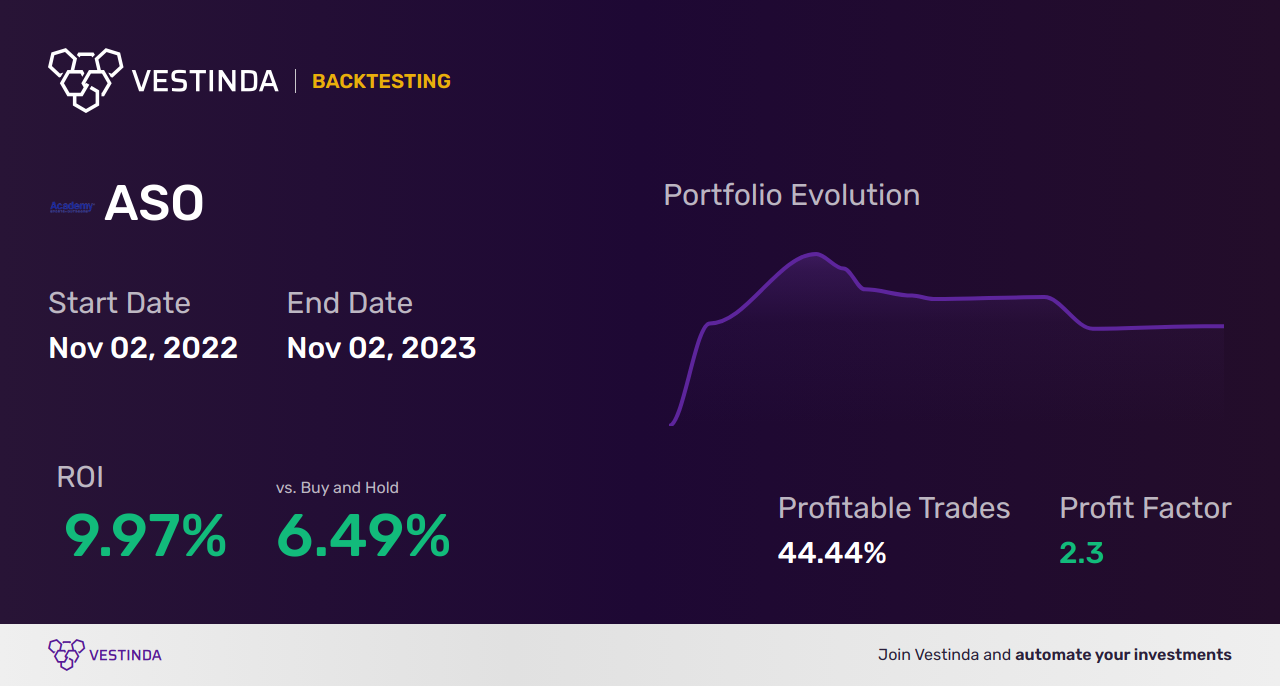Open the BACKTESTING label in header
The width and height of the screenshot is (1280, 686).
381,81
